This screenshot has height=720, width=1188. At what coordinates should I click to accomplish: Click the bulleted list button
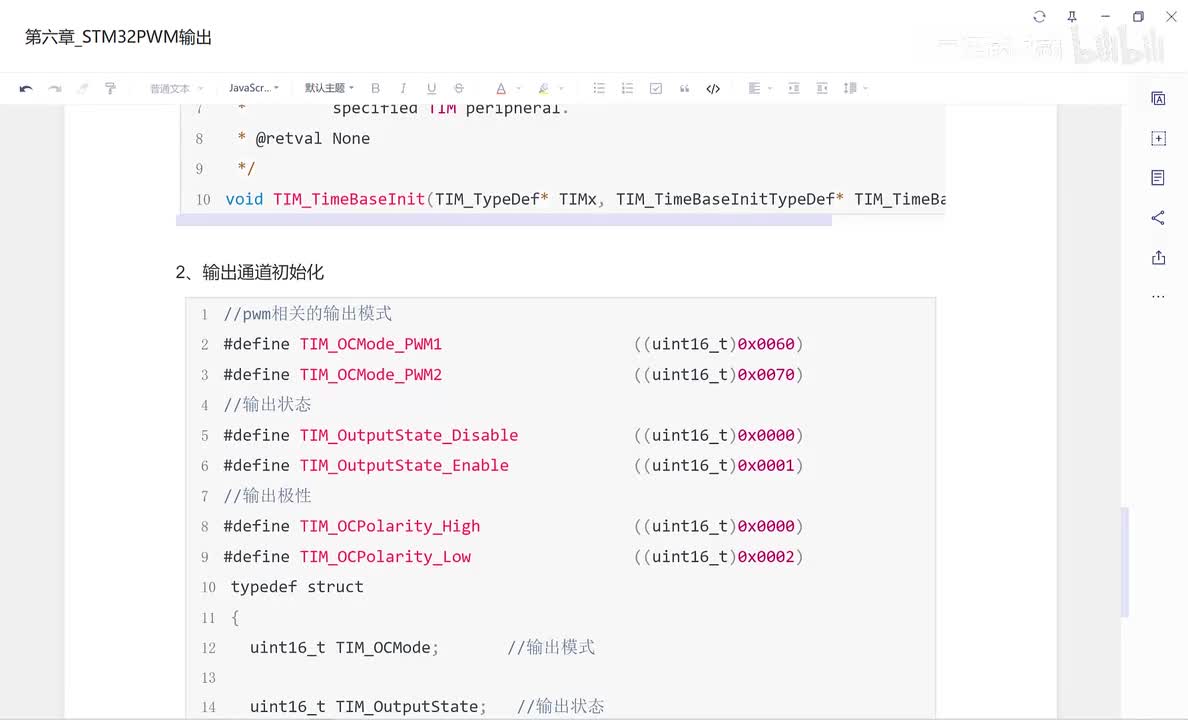pyautogui.click(x=599, y=88)
